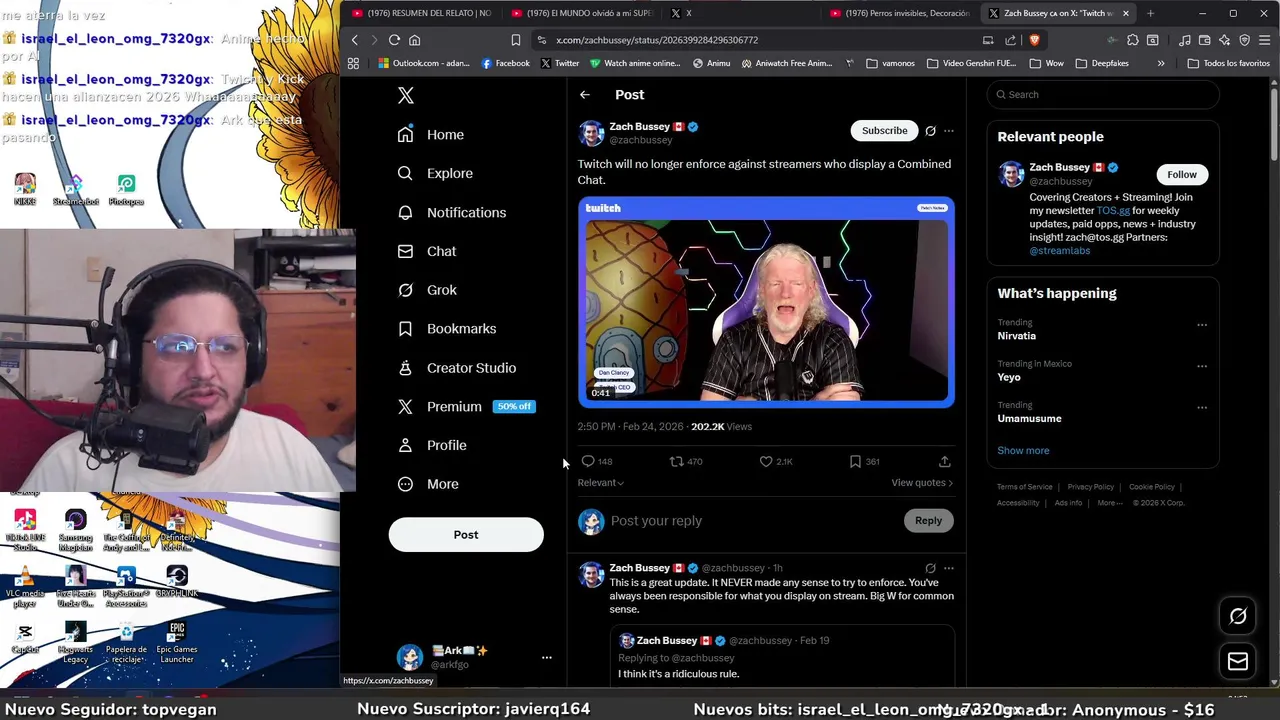Open the Epic Games Launcher desktop icon

[177, 642]
